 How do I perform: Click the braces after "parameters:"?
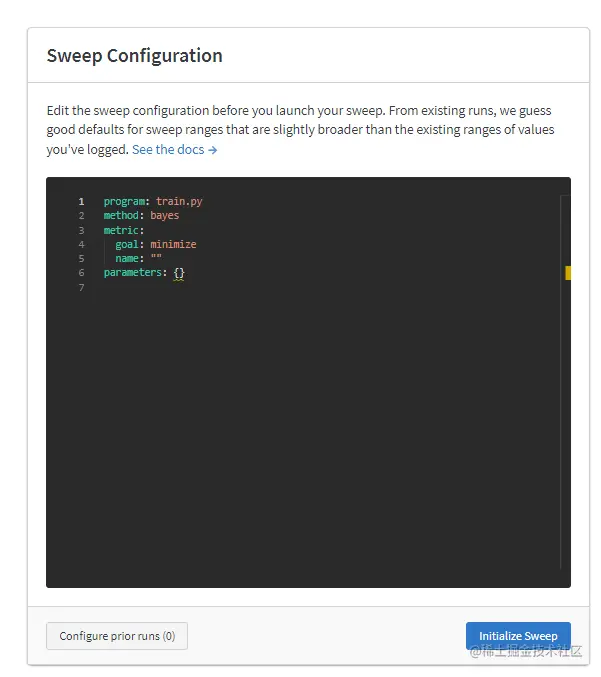[x=179, y=273]
